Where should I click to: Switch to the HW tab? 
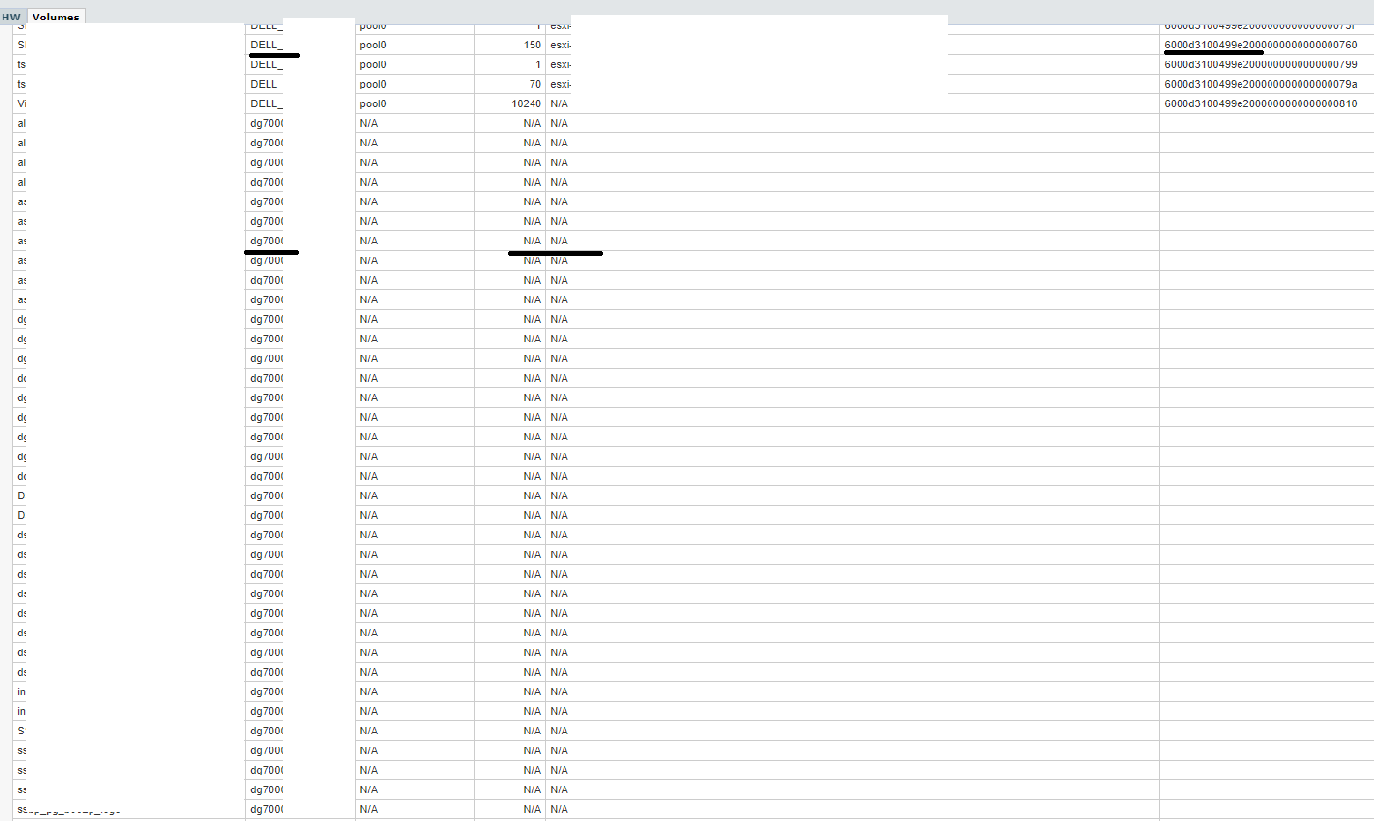pyautogui.click(x=11, y=17)
